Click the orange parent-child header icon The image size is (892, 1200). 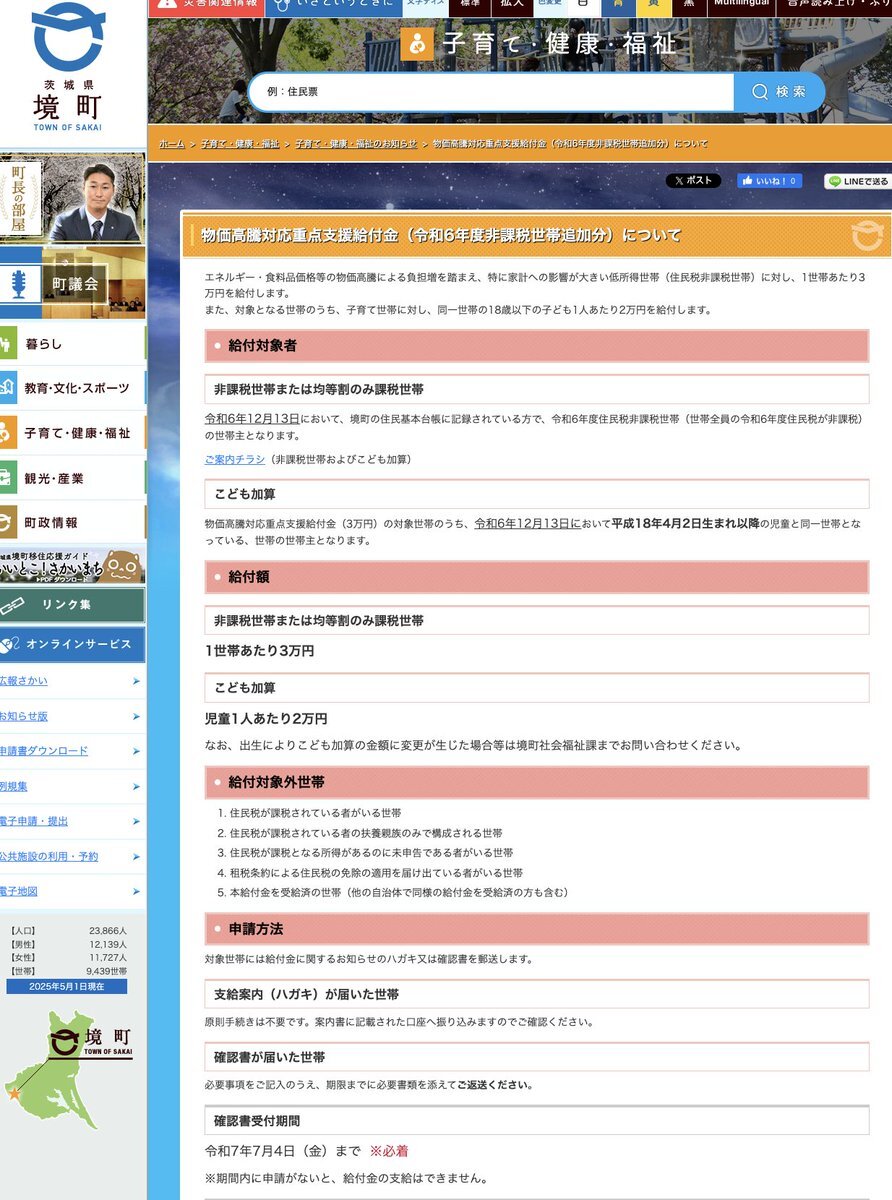pos(417,44)
